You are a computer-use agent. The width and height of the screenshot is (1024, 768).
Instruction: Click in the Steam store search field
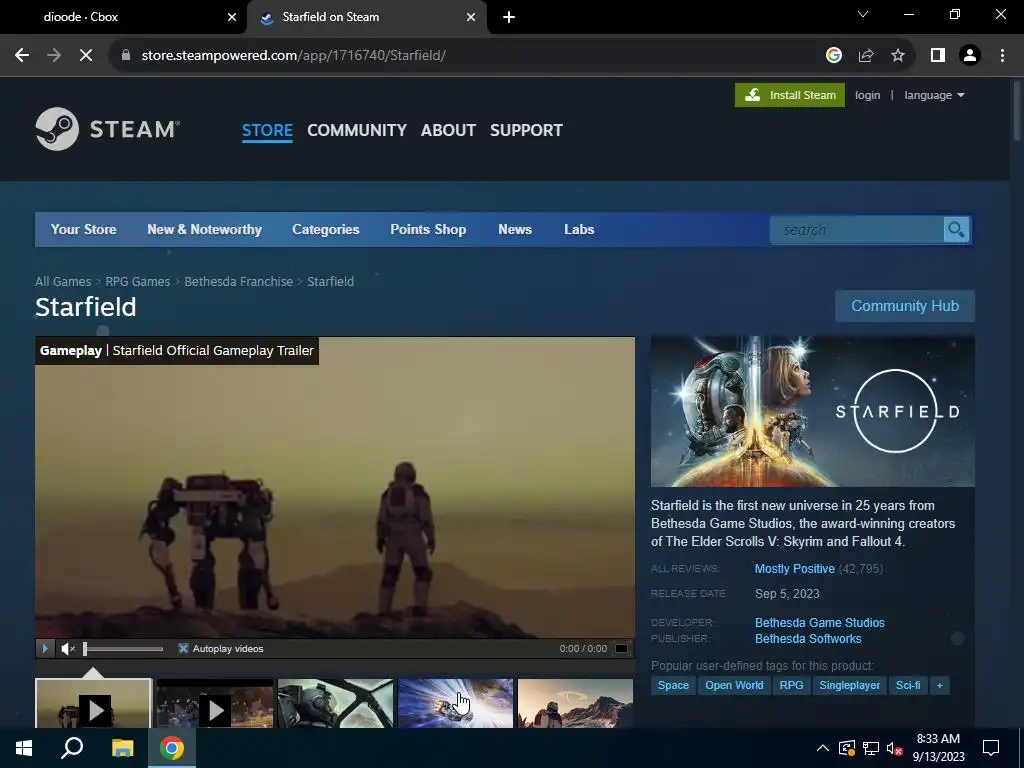(x=857, y=230)
